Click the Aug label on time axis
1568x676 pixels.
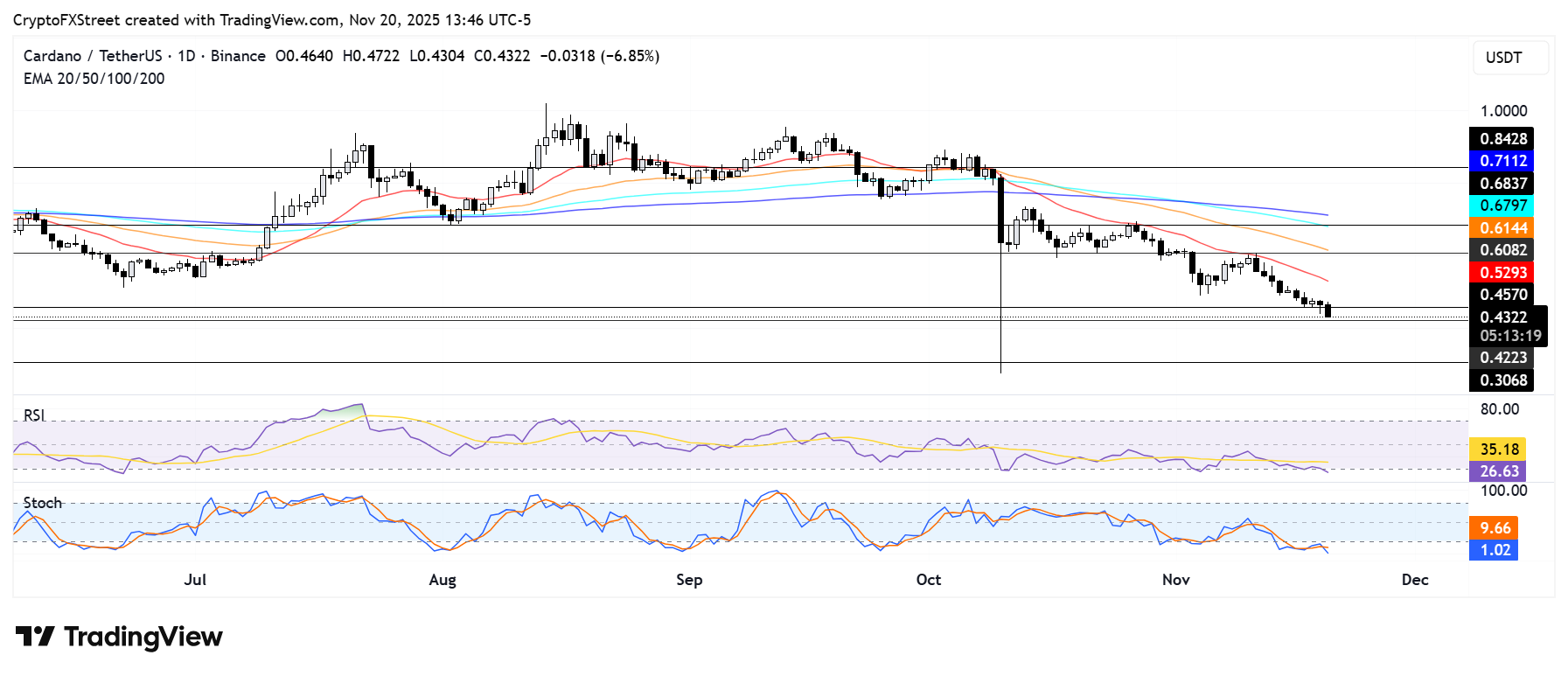coord(443,580)
